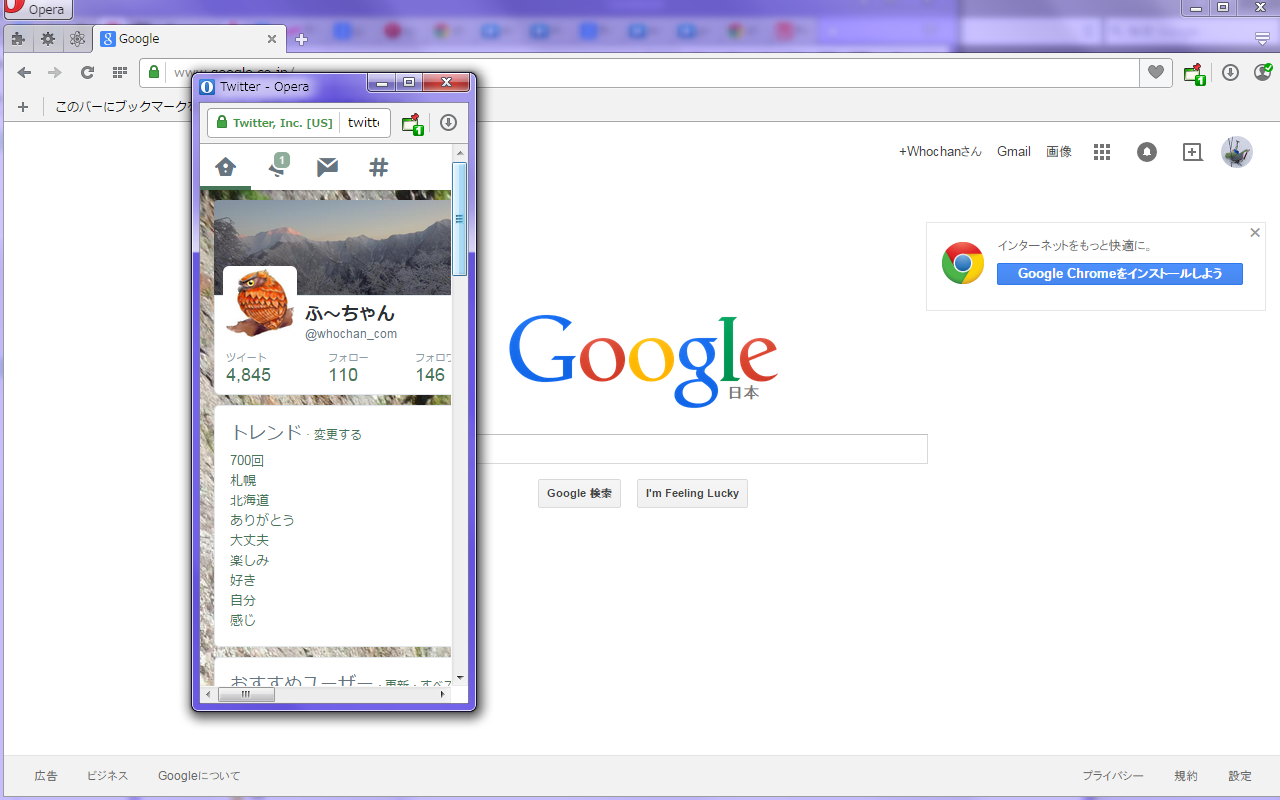Open the settings gear pinned tab
The height and width of the screenshot is (800, 1280).
[47, 39]
